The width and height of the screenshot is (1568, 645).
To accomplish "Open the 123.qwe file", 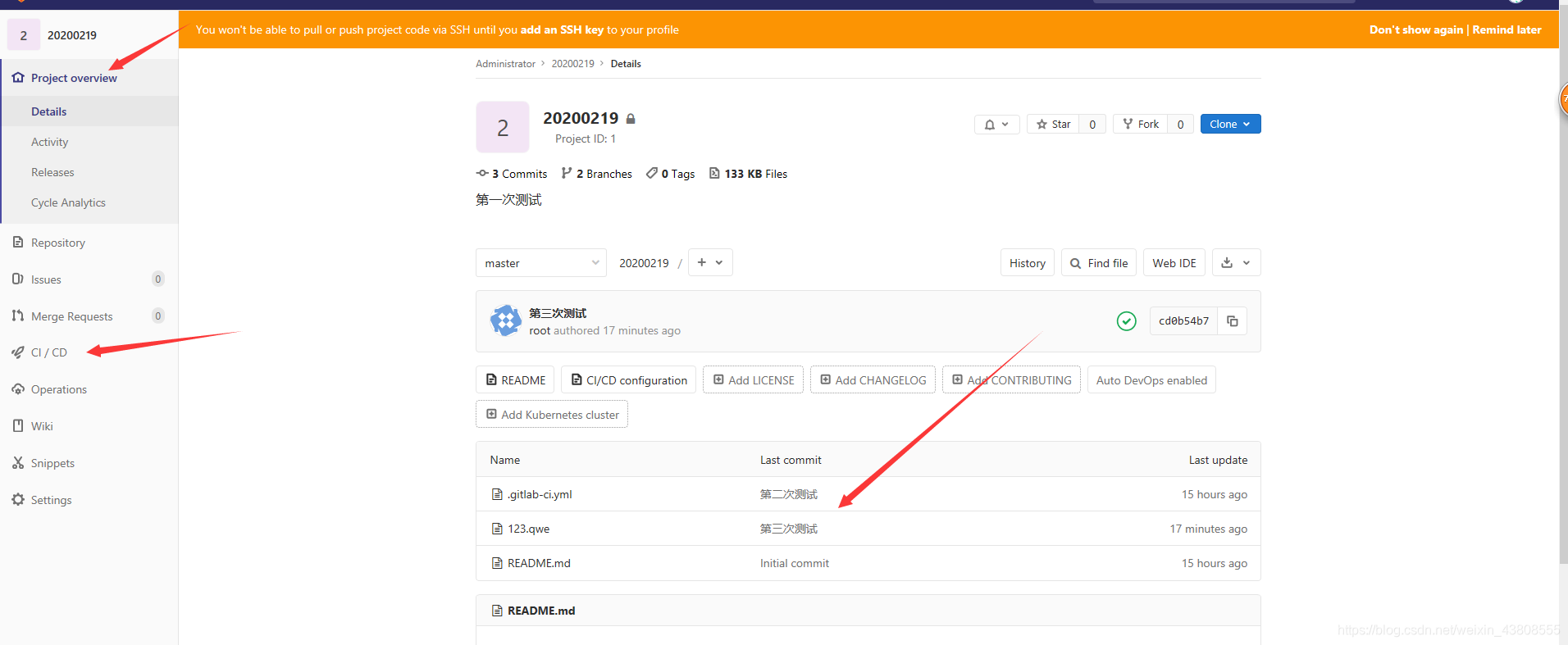I will click(x=528, y=529).
